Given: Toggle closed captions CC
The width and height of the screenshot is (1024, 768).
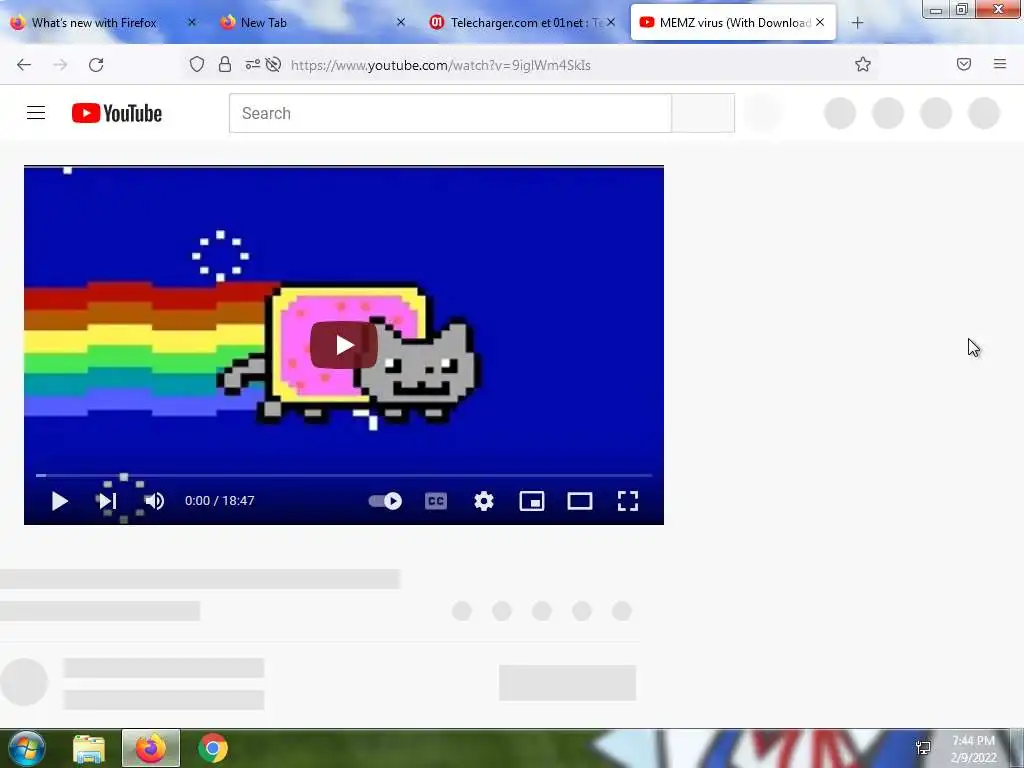Looking at the screenshot, I should point(436,501).
